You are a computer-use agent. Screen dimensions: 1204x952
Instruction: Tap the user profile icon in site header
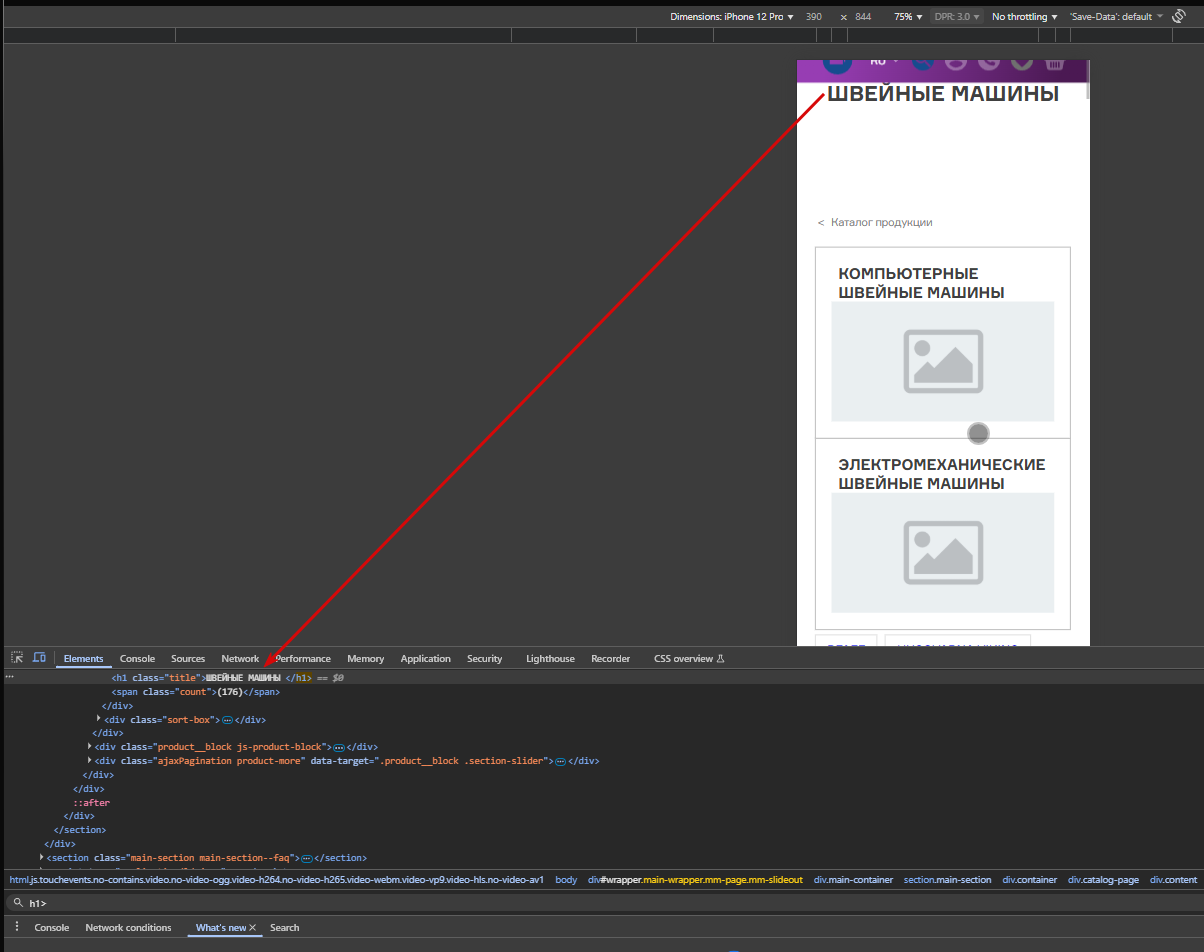956,64
